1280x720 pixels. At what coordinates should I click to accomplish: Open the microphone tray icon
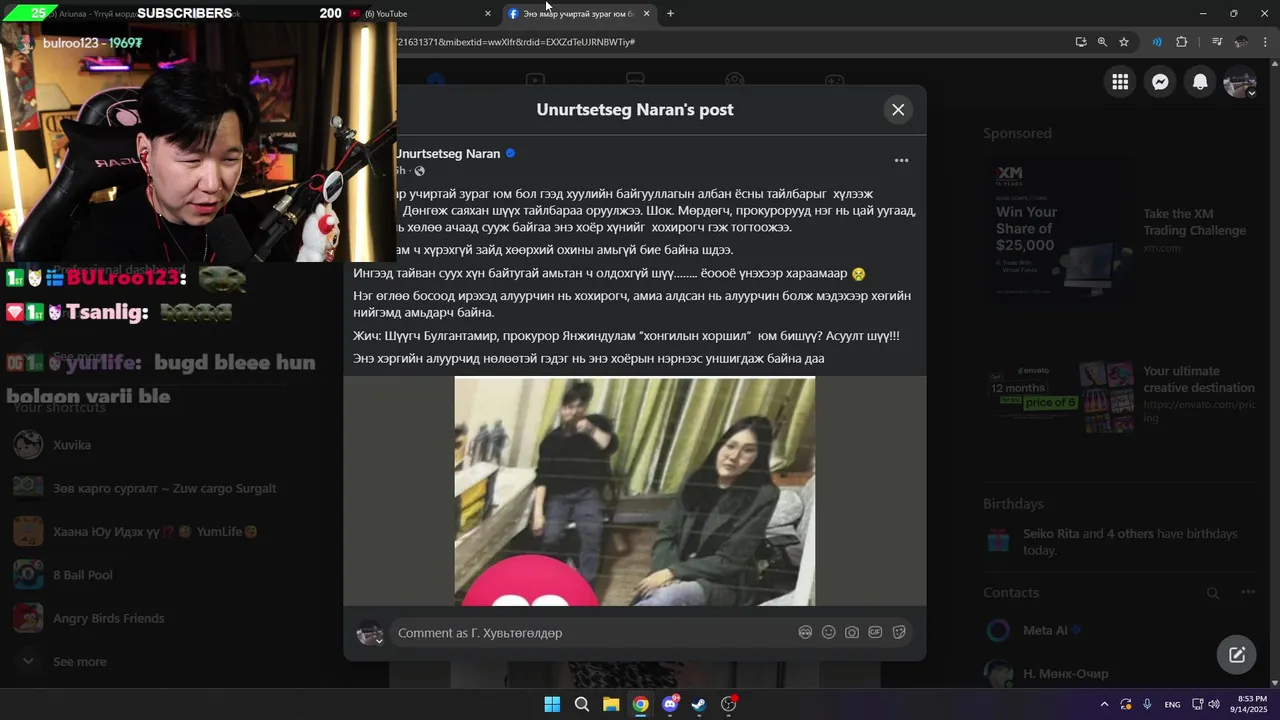coord(1147,704)
